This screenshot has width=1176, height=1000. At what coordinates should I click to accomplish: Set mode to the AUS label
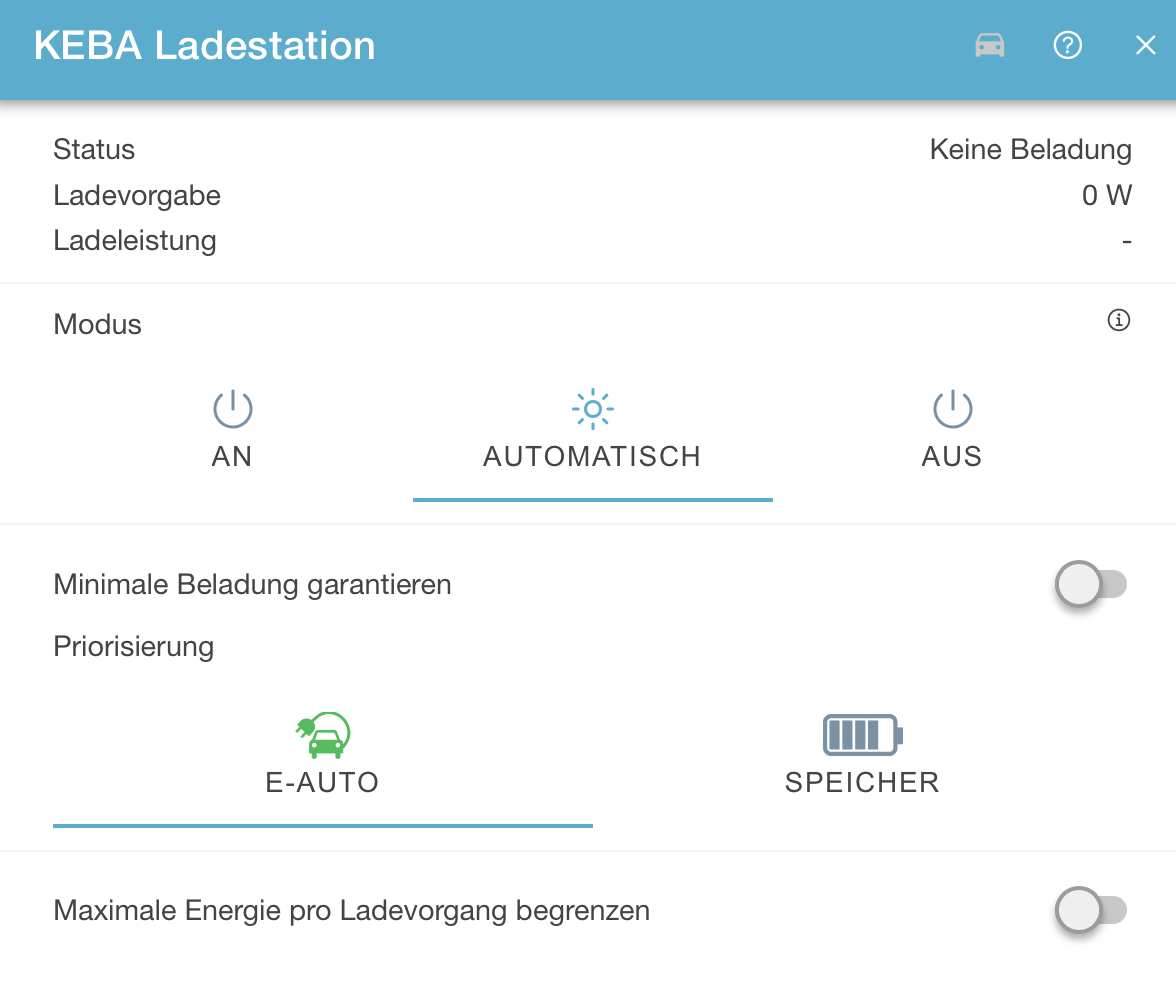click(x=952, y=457)
